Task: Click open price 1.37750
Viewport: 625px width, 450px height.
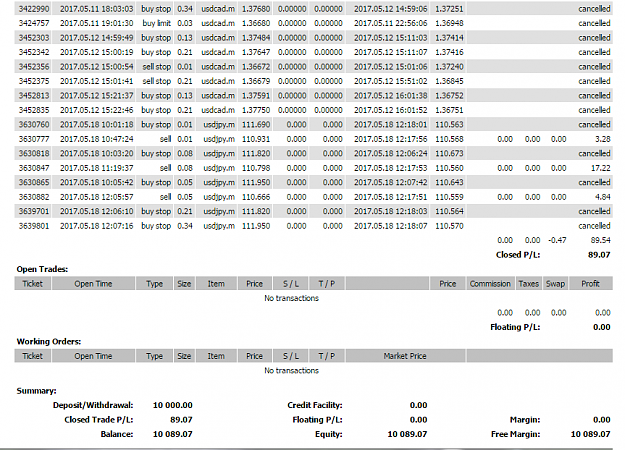Action: point(256,110)
